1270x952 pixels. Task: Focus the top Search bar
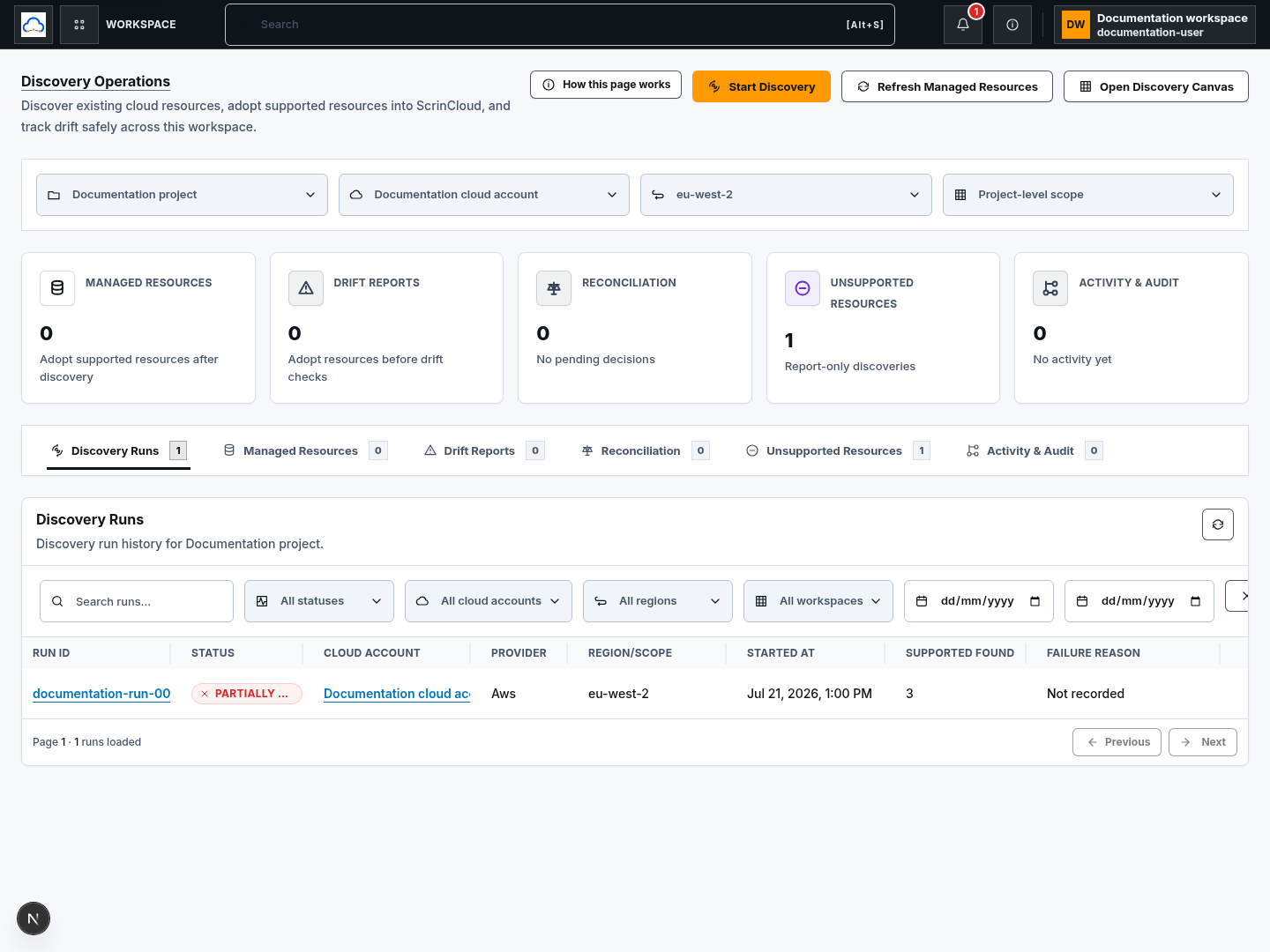click(560, 25)
